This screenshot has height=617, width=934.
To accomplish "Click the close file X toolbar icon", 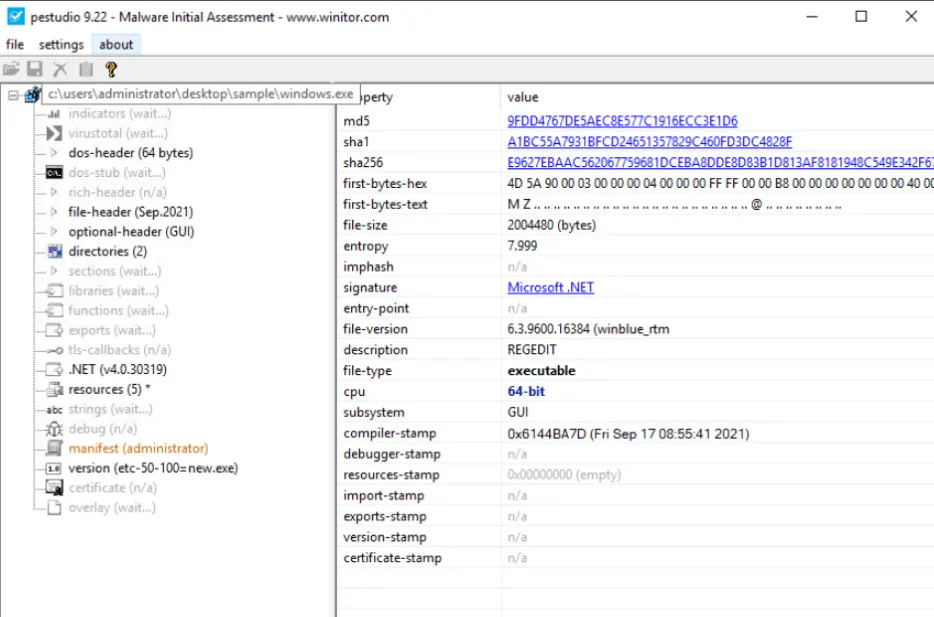I will click(60, 69).
